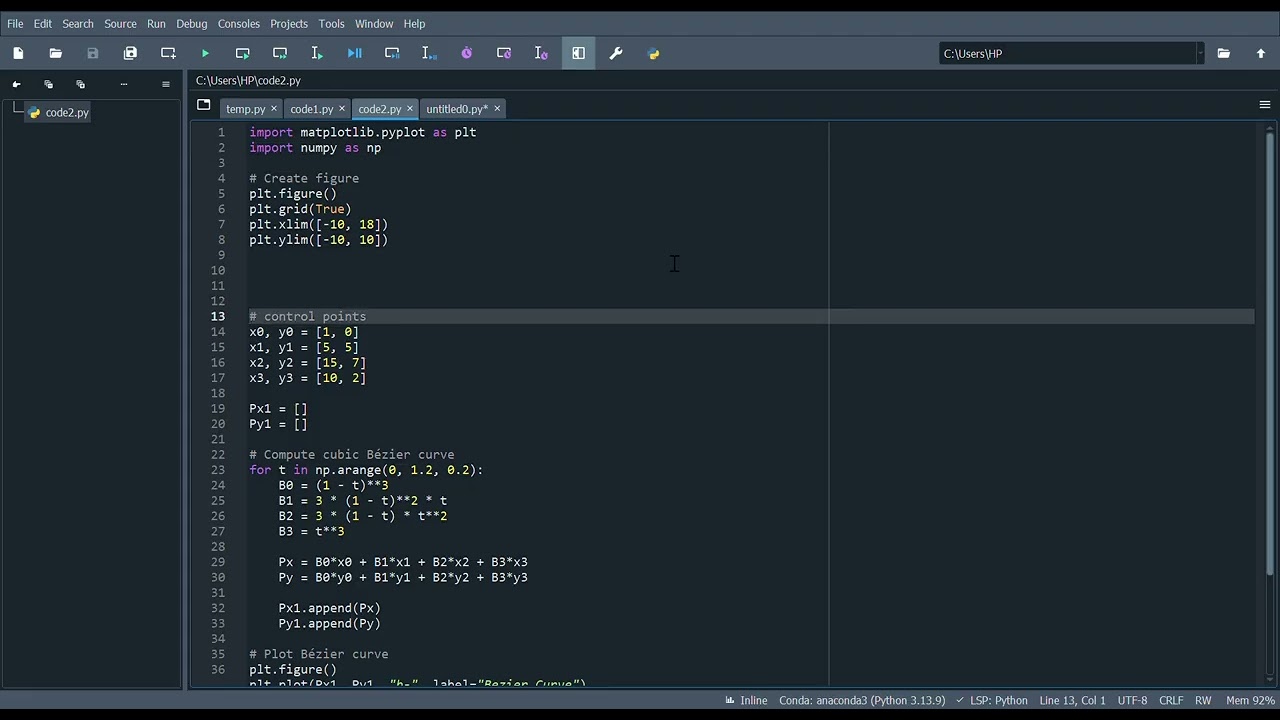Click the C:\Users\HP\code2.py path label
Screen dimensions: 1280x720
click(248, 81)
